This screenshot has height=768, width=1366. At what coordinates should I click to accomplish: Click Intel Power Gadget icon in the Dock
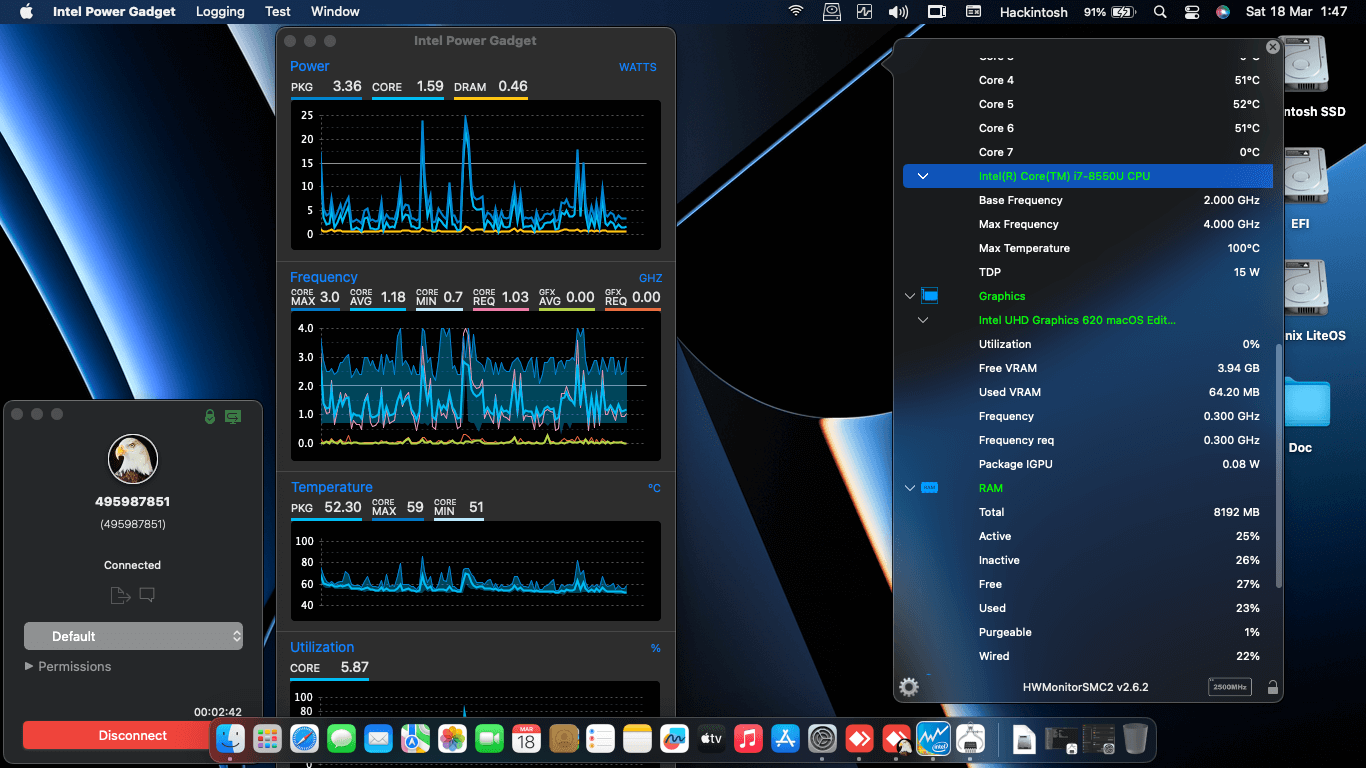(x=933, y=739)
